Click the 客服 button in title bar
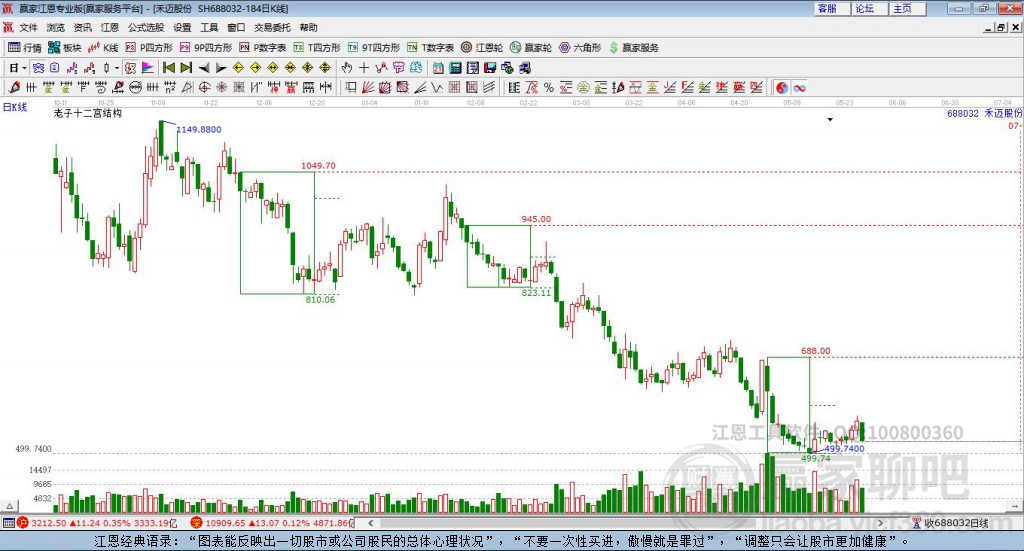Viewport: 1024px width, 551px height. pos(831,8)
